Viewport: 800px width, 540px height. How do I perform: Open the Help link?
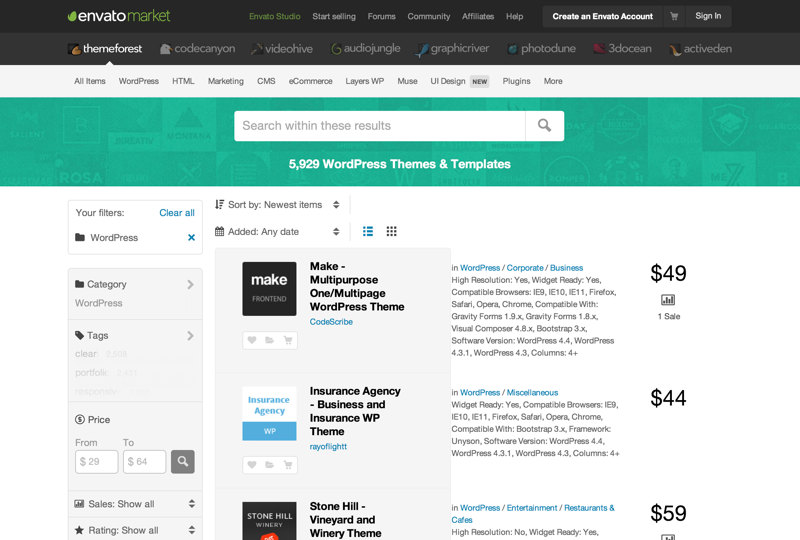coord(514,16)
